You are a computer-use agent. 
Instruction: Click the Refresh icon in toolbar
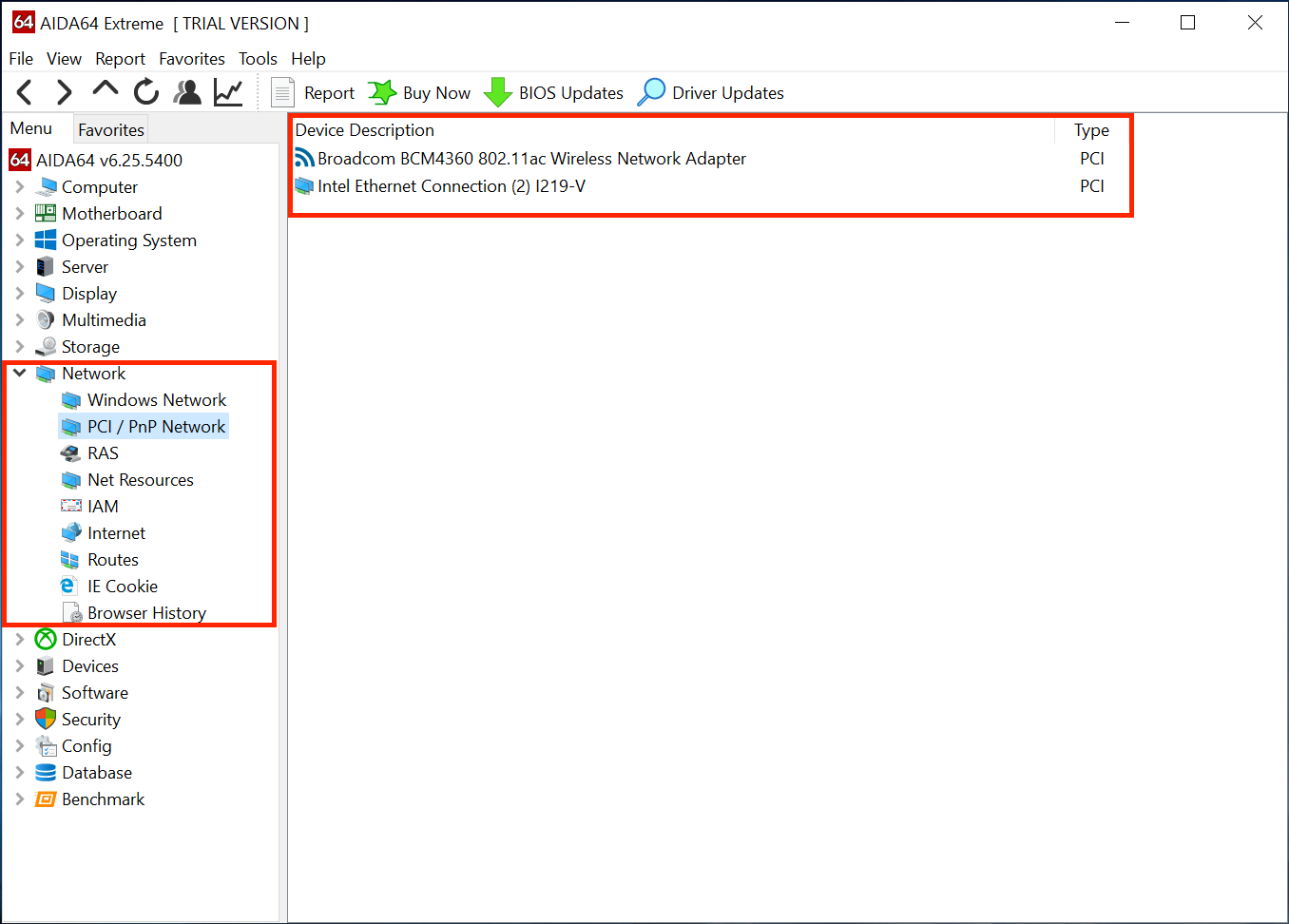[146, 92]
